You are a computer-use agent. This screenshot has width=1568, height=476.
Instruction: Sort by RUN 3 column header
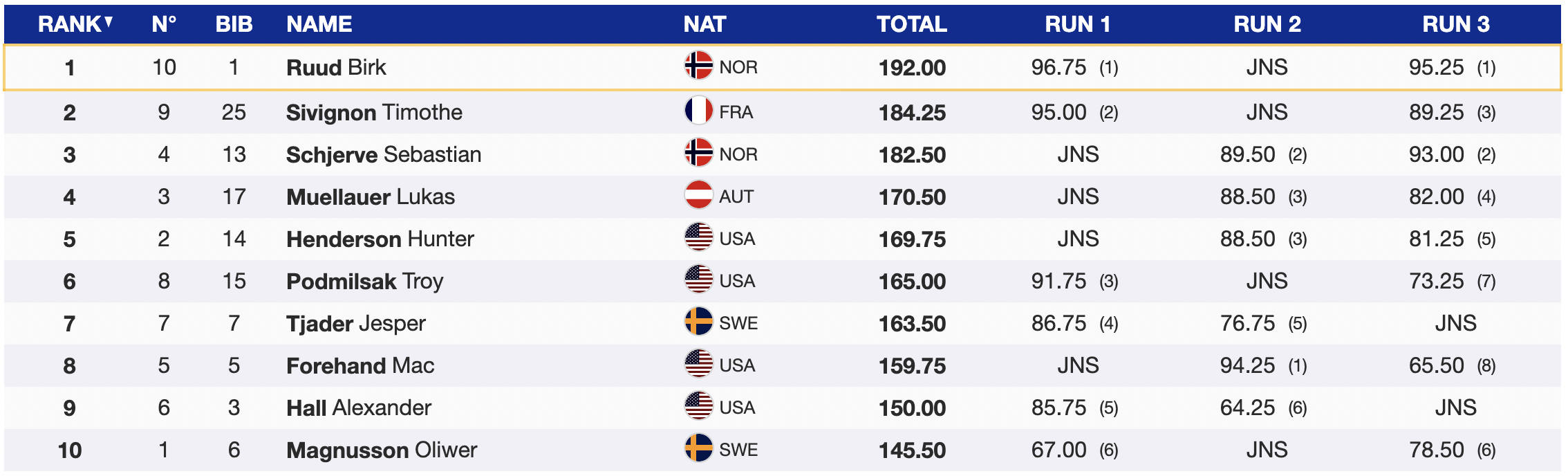tap(1455, 24)
